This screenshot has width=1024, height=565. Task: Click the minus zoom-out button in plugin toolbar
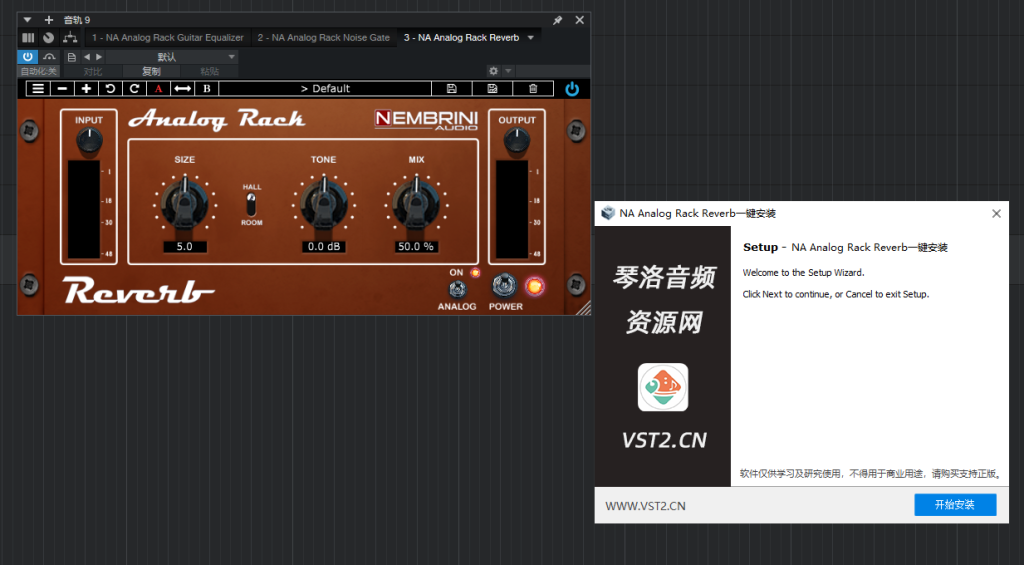[x=62, y=89]
